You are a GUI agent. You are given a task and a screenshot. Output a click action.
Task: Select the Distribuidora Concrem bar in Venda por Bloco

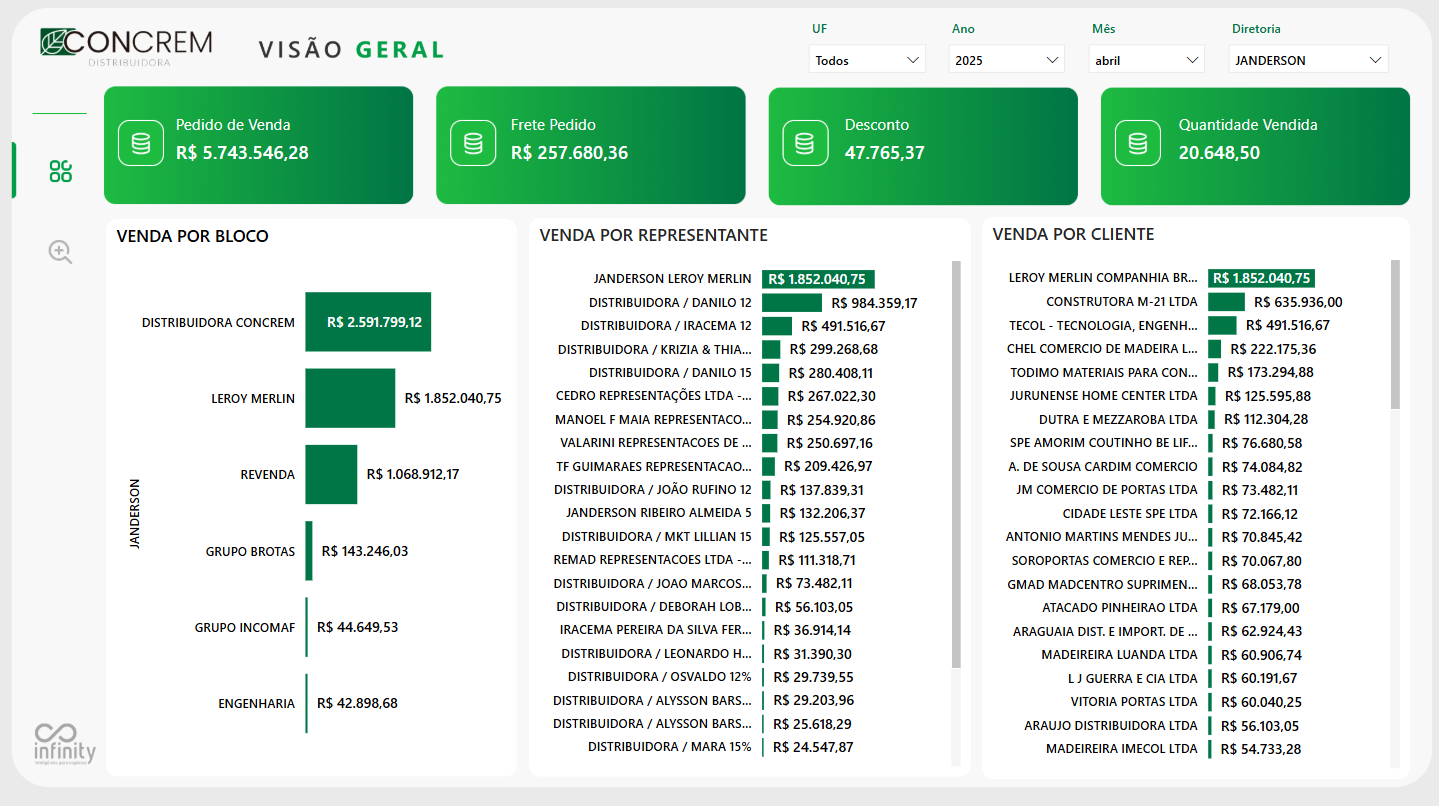pyautogui.click(x=368, y=322)
